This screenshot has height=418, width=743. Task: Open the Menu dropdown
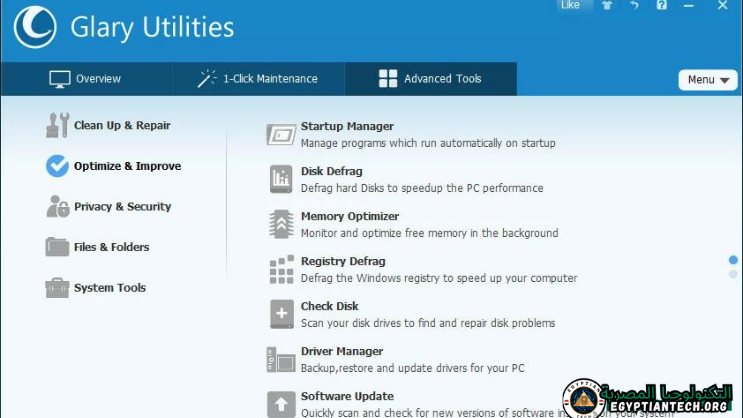pyautogui.click(x=707, y=80)
